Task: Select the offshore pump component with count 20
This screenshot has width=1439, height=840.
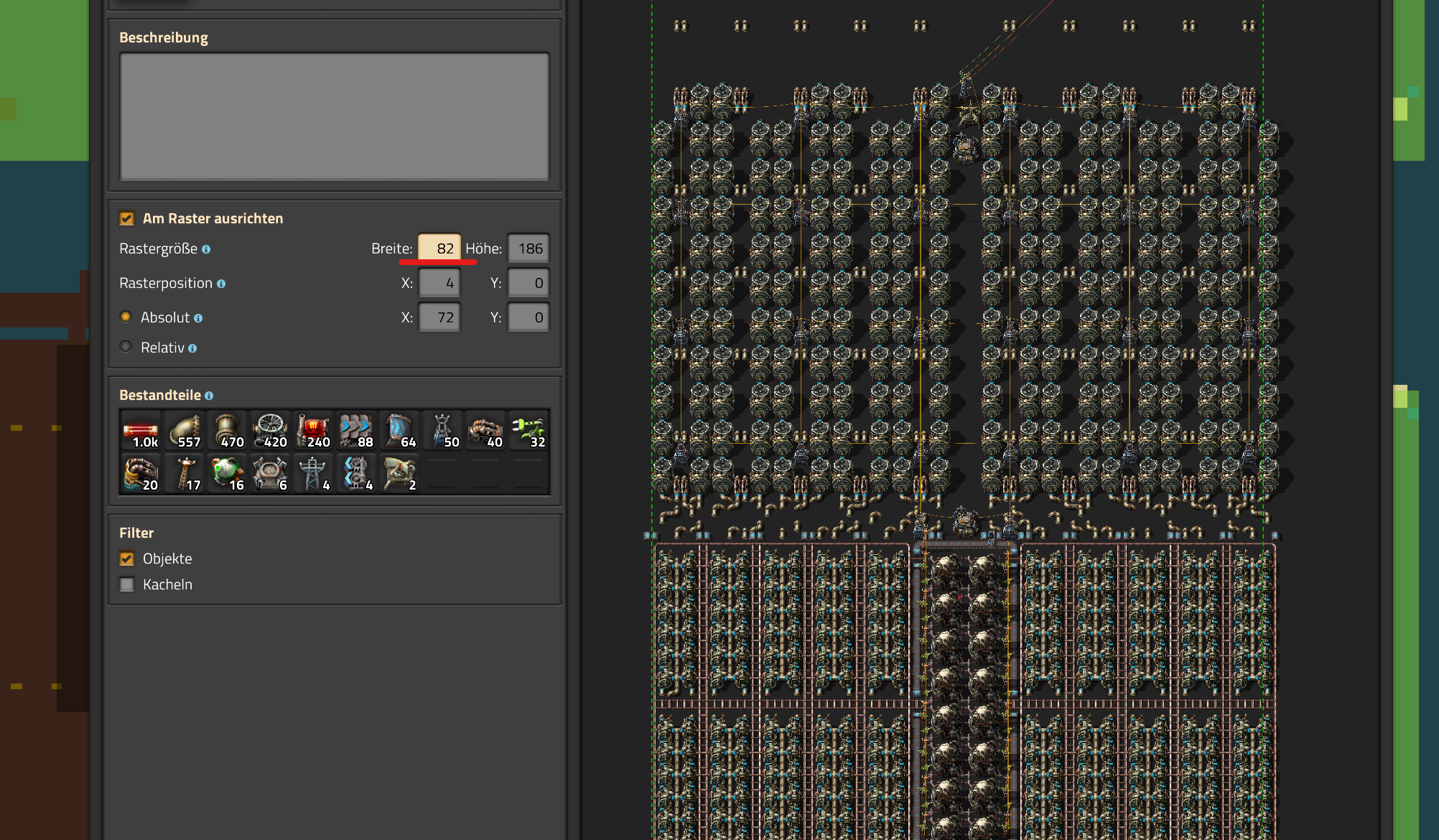Action: tap(141, 474)
